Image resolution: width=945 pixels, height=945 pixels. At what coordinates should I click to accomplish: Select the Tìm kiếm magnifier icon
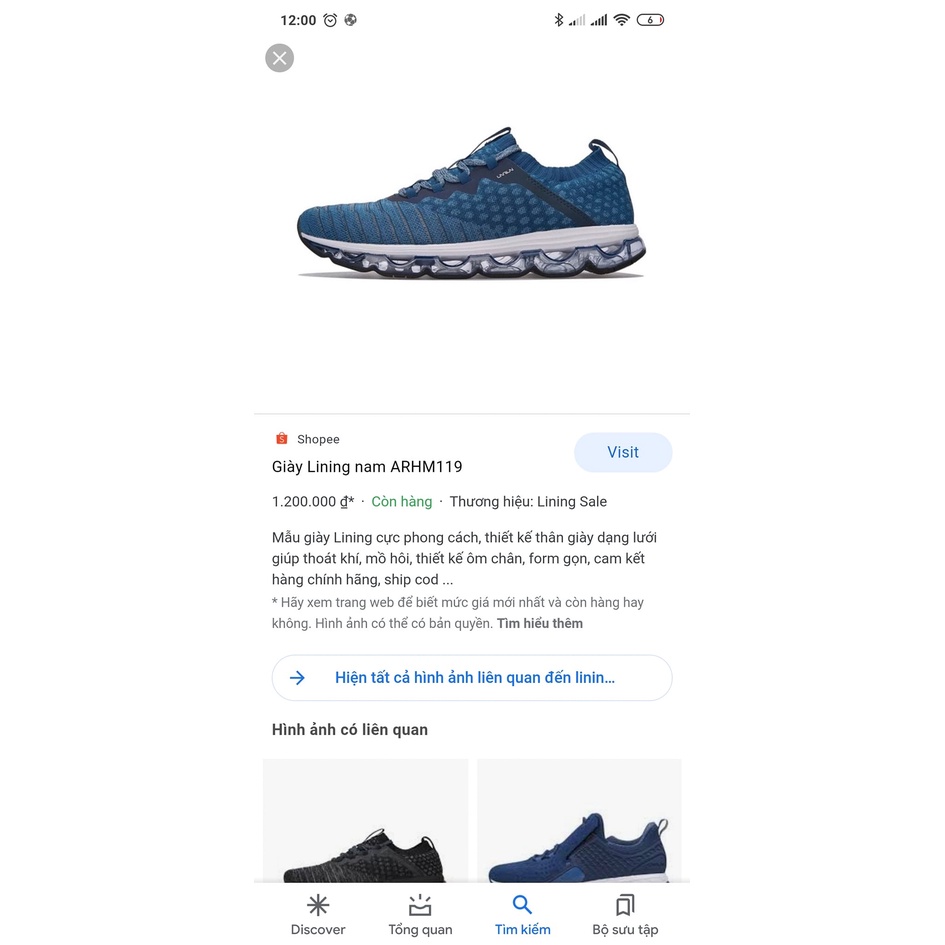tap(522, 904)
